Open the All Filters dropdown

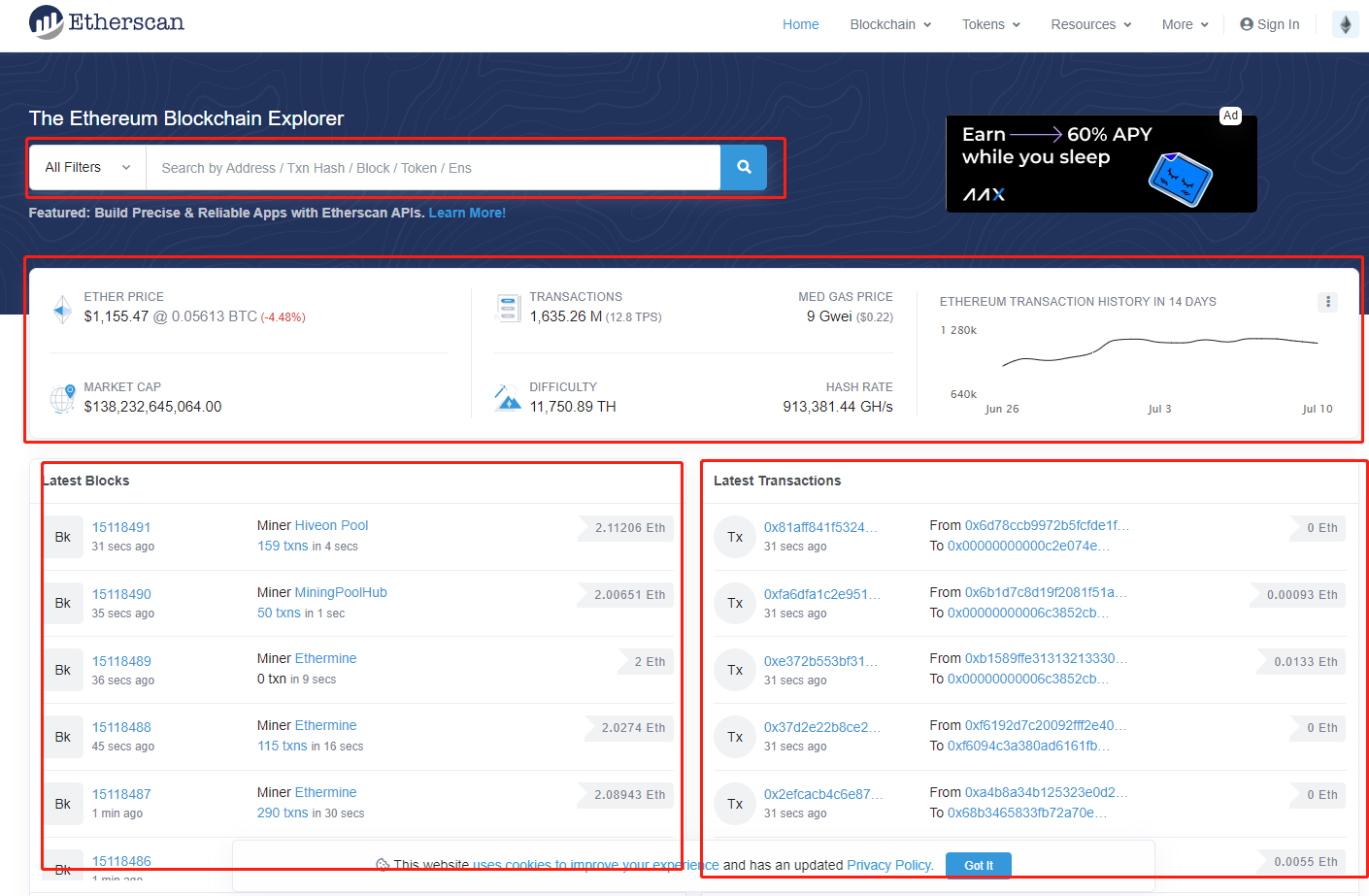pyautogui.click(x=87, y=167)
